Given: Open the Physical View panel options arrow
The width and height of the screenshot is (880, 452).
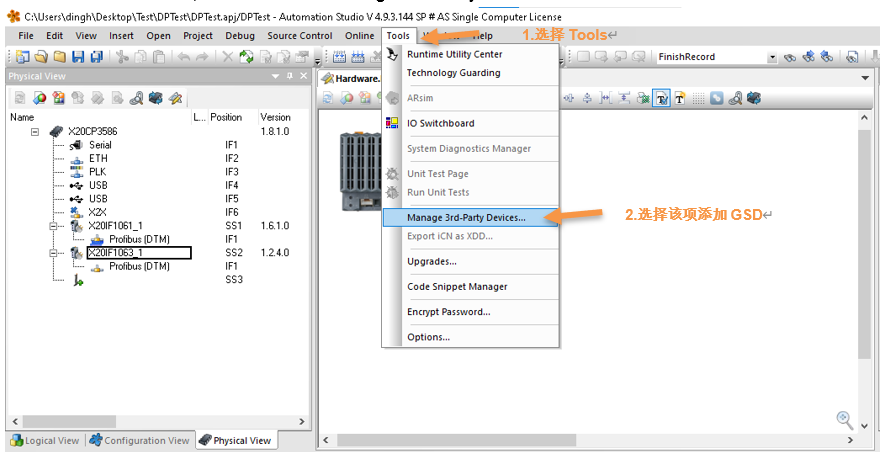Looking at the screenshot, I should [275, 76].
